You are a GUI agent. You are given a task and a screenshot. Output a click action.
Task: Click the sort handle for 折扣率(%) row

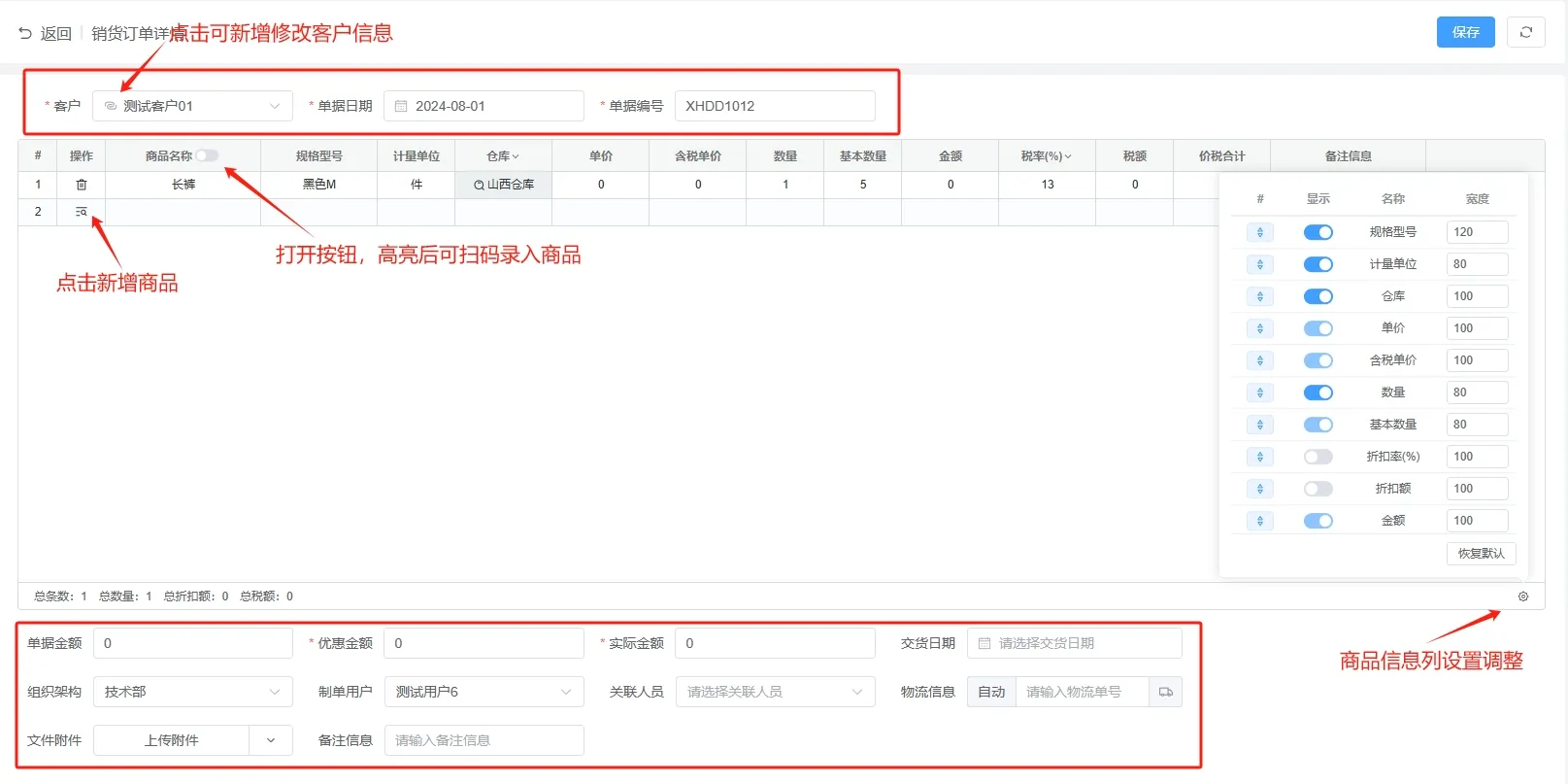pos(1260,457)
